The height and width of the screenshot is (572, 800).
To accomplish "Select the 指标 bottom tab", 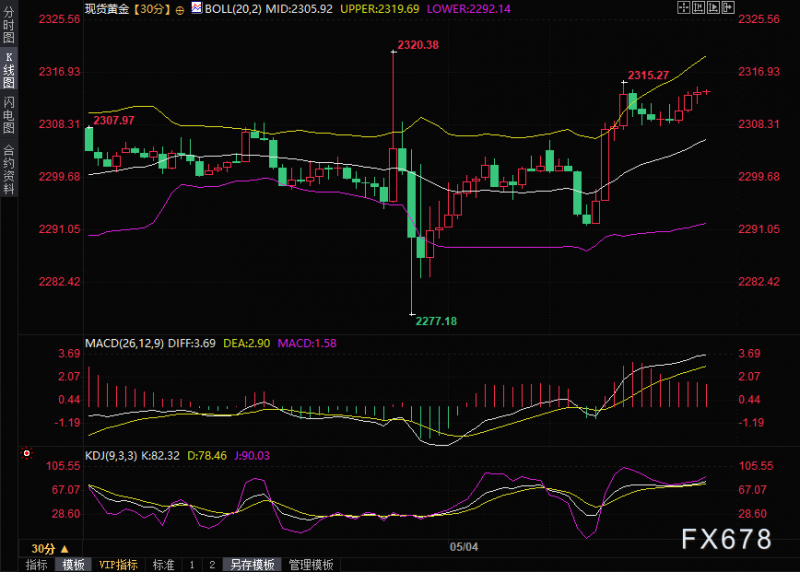I will pyautogui.click(x=37, y=565).
